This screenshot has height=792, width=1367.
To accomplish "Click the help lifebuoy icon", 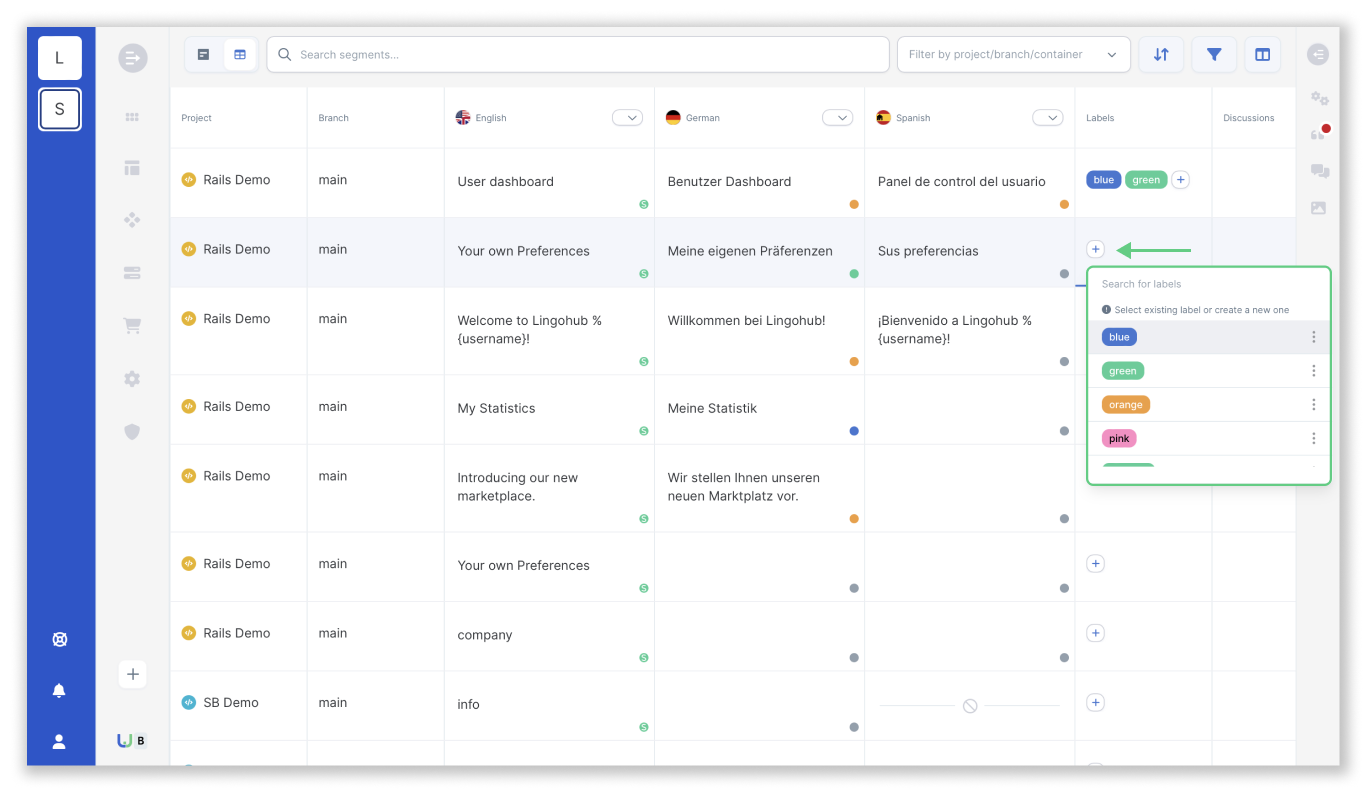I will (59, 640).
